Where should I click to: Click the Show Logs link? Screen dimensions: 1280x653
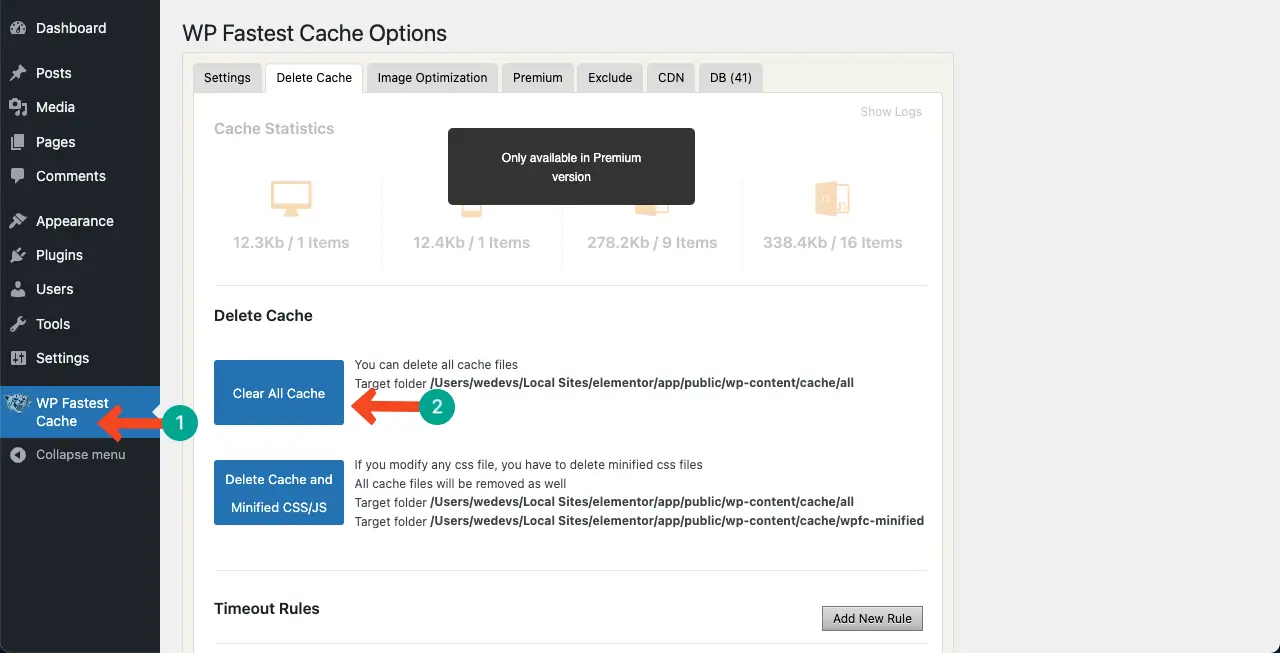891,112
